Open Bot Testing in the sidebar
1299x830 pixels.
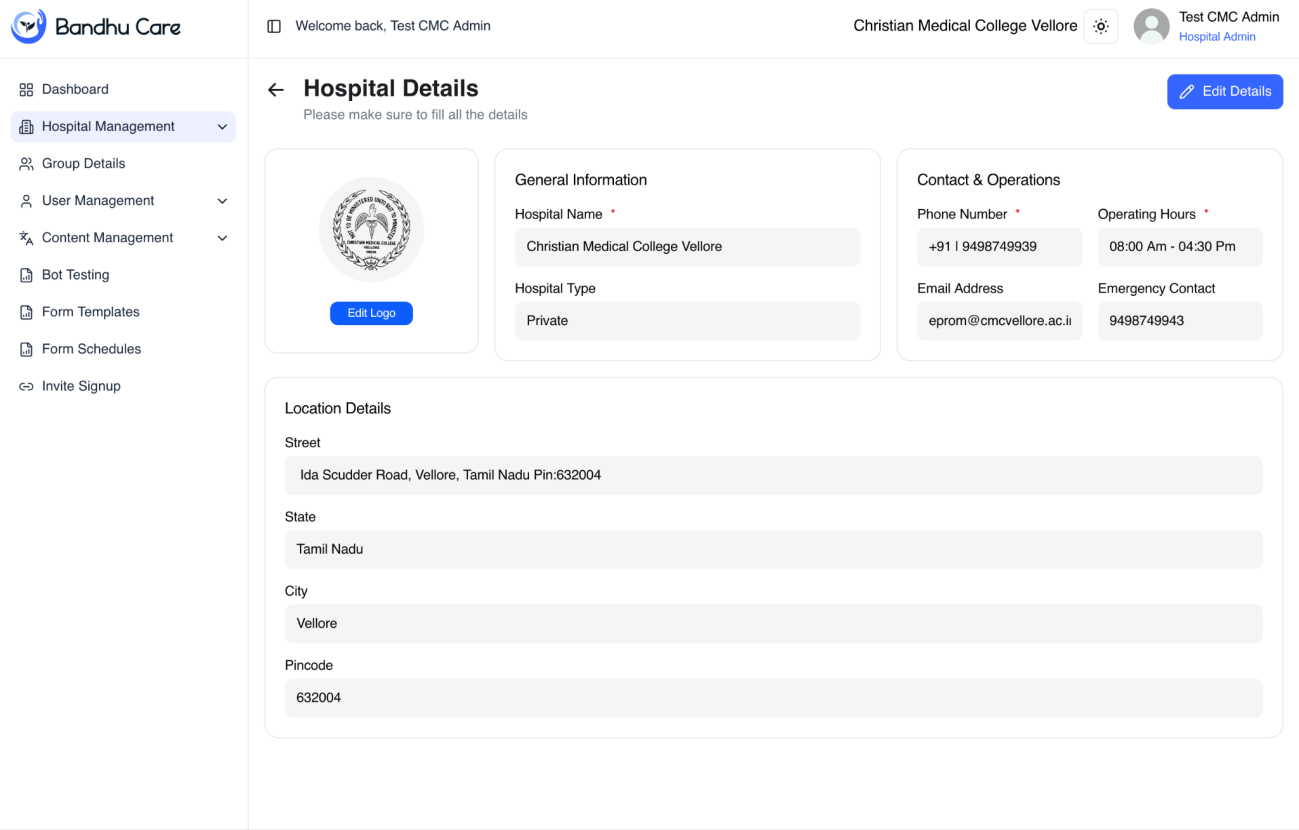tap(123, 274)
